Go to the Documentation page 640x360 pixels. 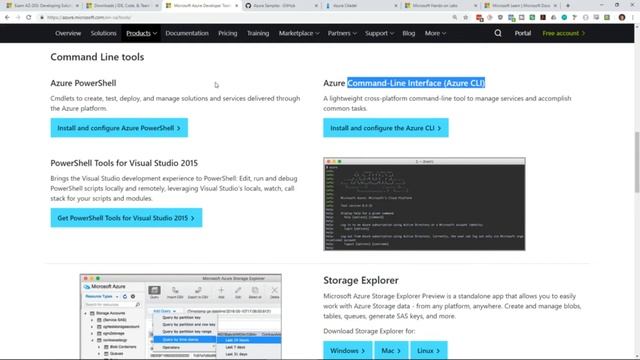[x=187, y=33]
